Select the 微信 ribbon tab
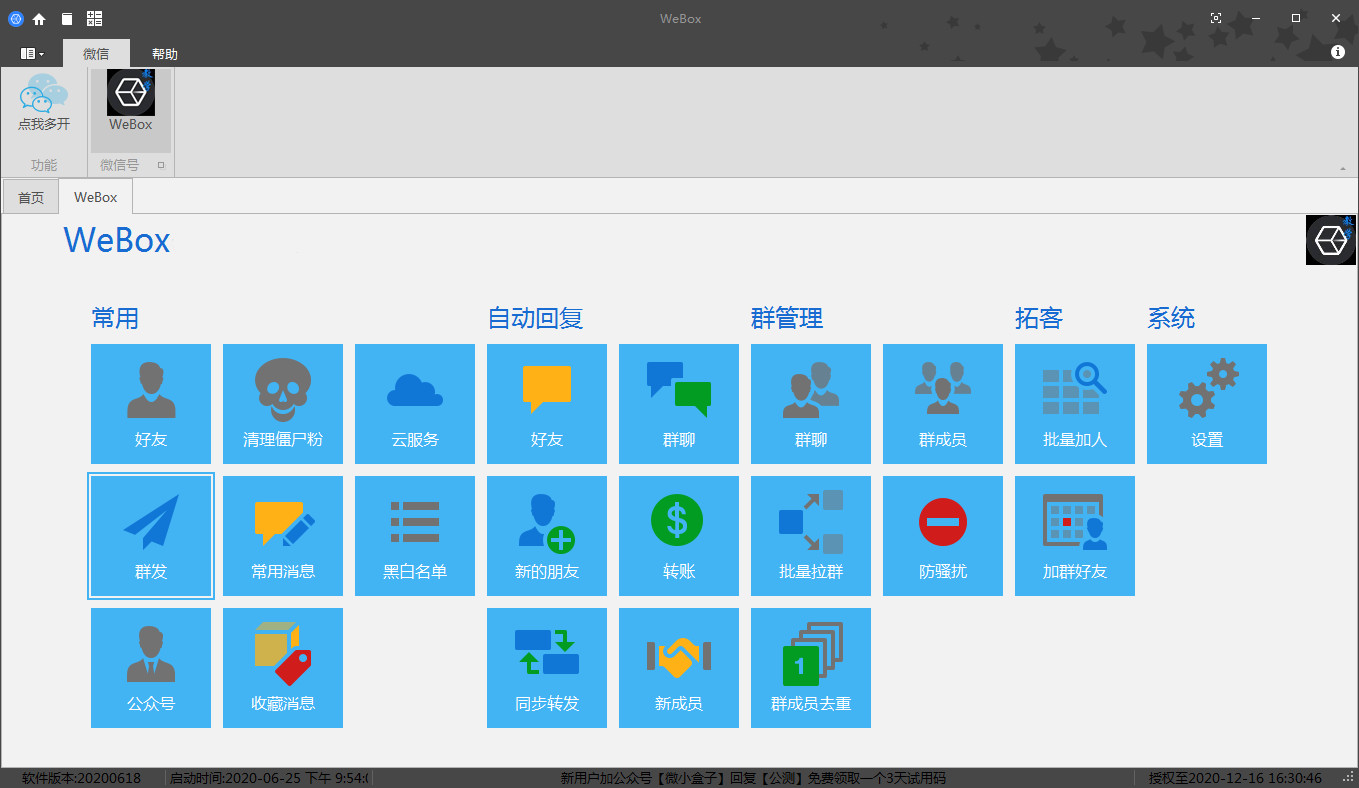This screenshot has width=1359, height=788. point(97,53)
